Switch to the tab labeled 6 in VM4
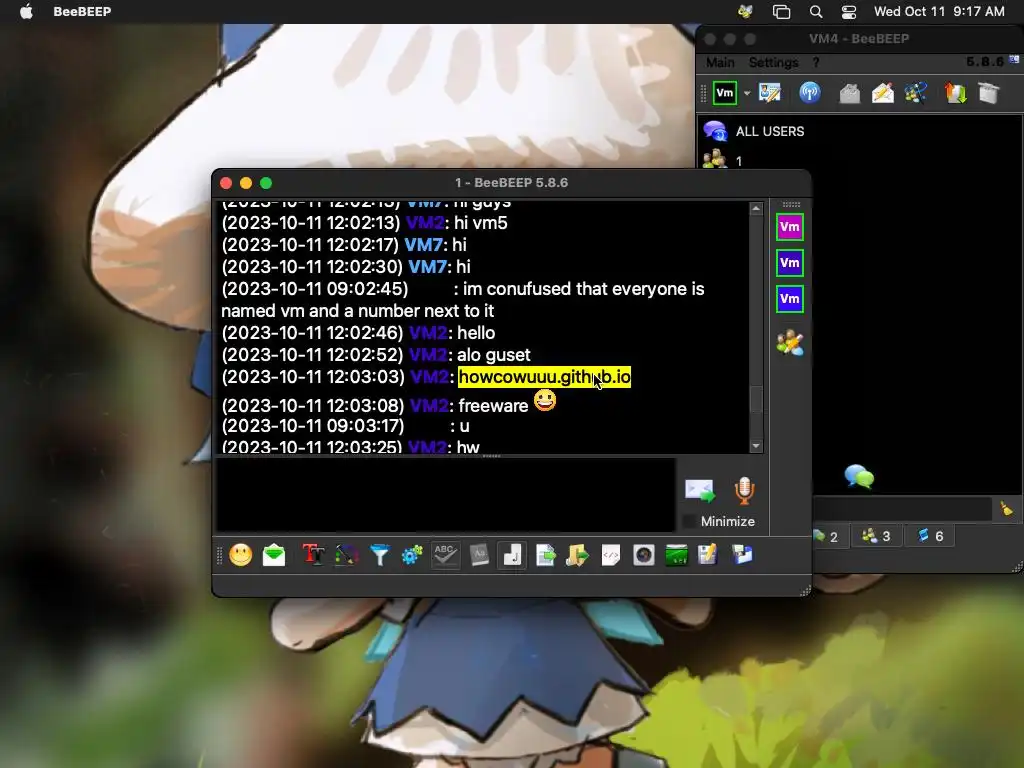 click(x=930, y=536)
